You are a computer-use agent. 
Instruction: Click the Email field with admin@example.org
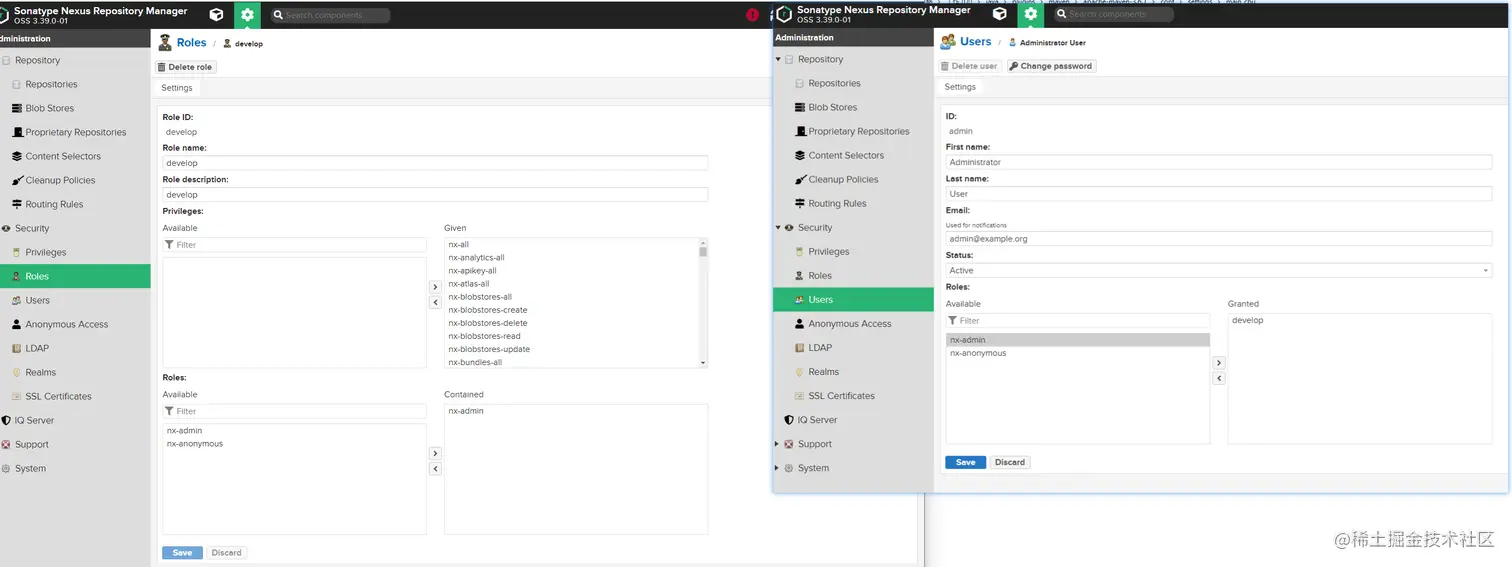pyautogui.click(x=1218, y=239)
